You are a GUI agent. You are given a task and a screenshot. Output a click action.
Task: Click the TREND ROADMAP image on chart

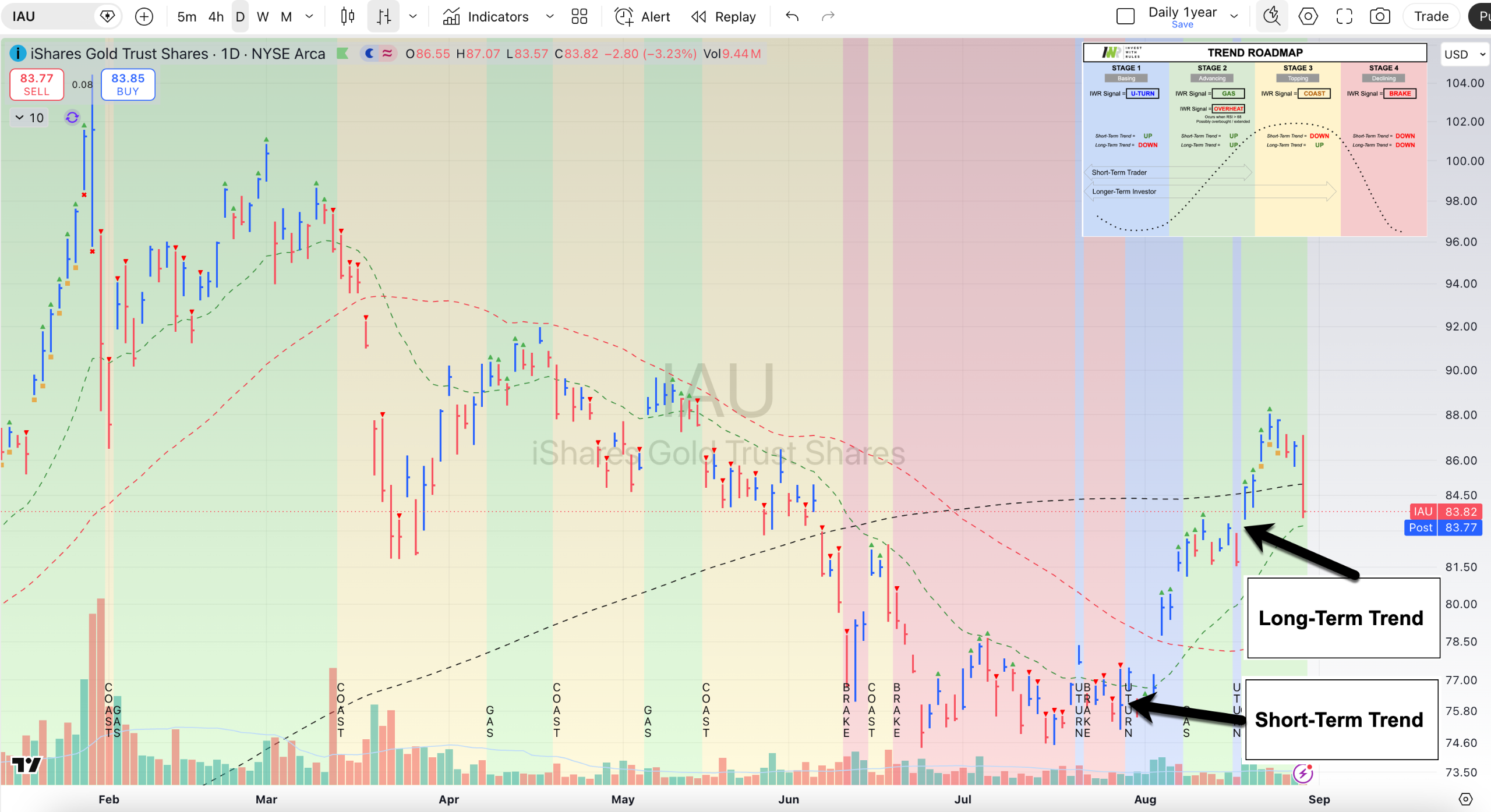(x=1255, y=140)
